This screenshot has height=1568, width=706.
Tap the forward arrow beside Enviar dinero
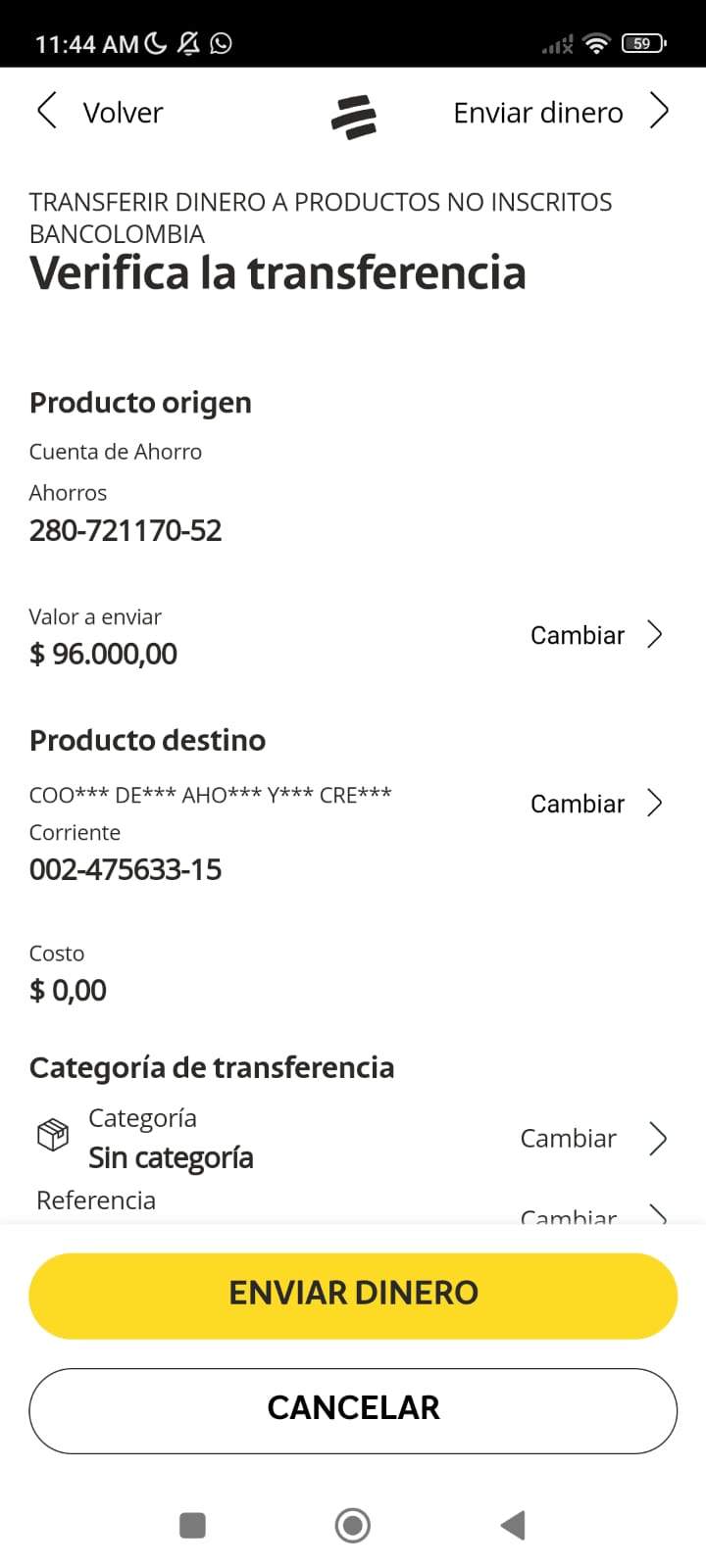point(660,112)
